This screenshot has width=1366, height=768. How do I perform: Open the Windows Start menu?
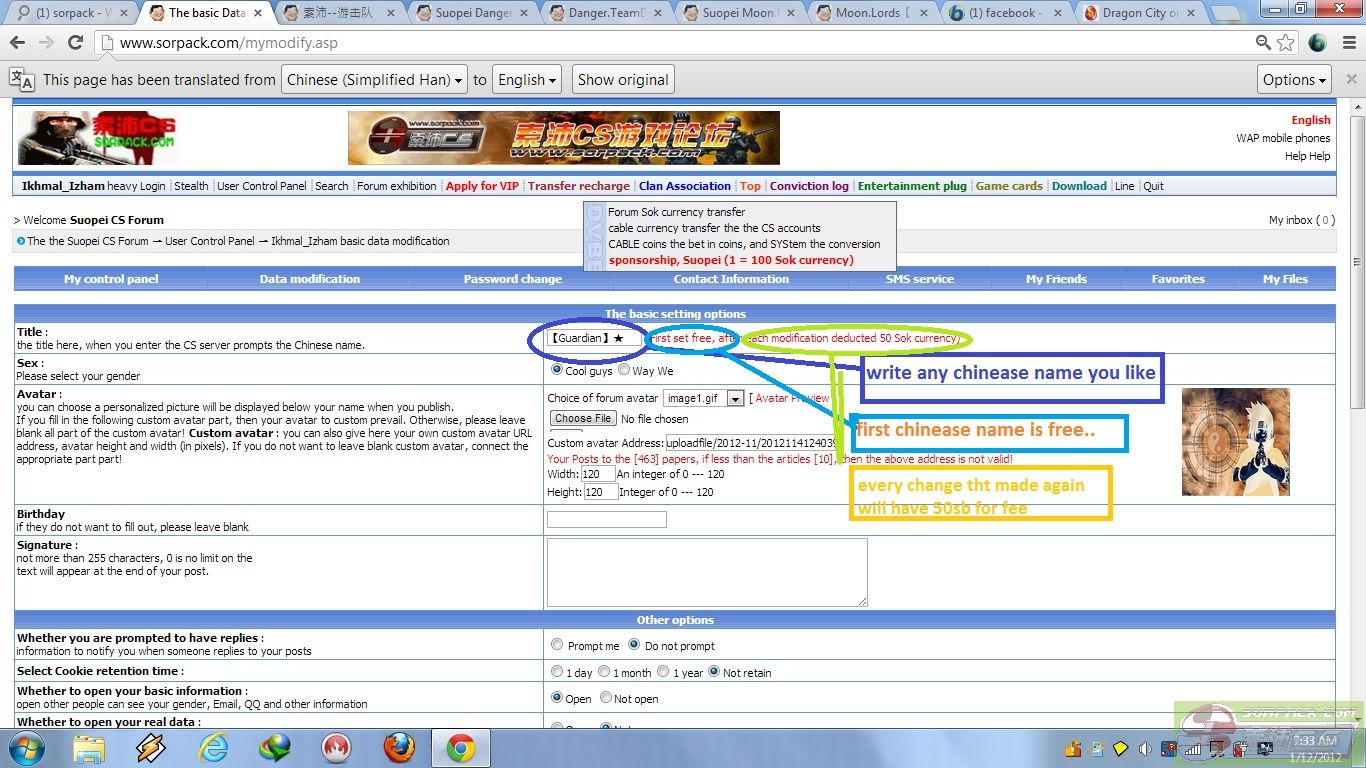(25, 747)
